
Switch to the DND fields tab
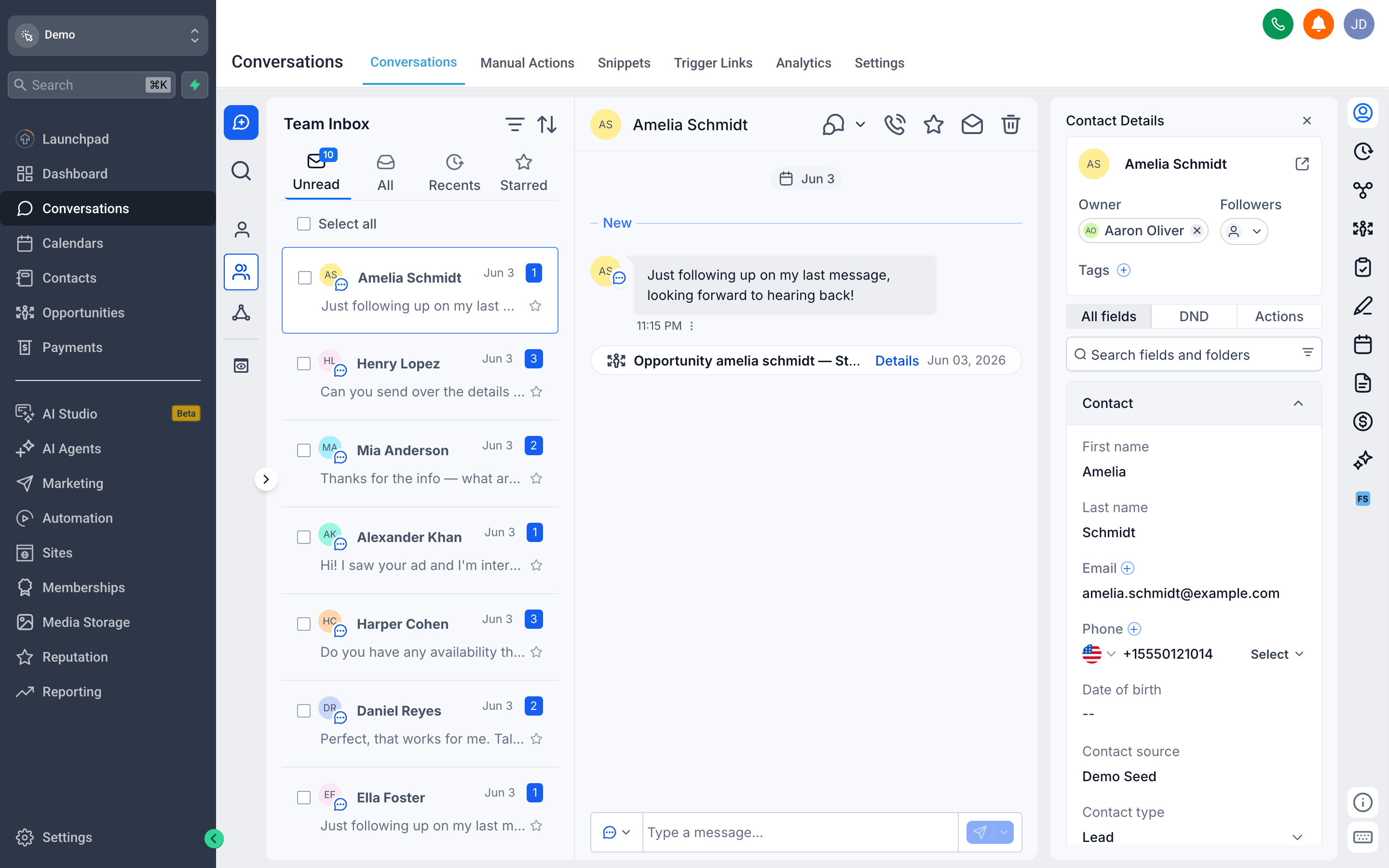(x=1193, y=316)
